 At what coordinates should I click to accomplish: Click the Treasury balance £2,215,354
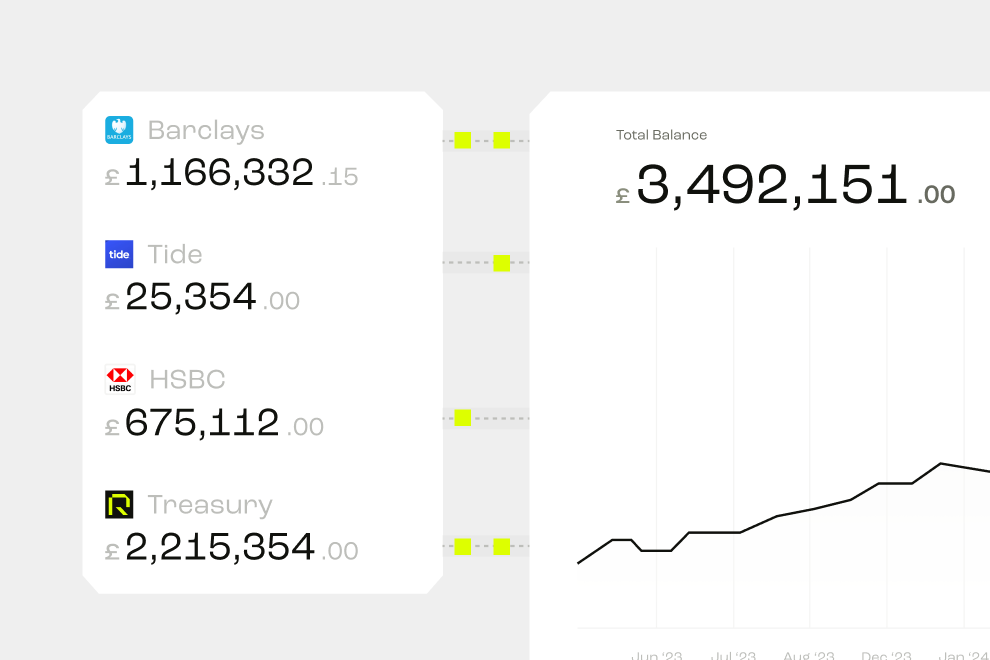tap(232, 547)
